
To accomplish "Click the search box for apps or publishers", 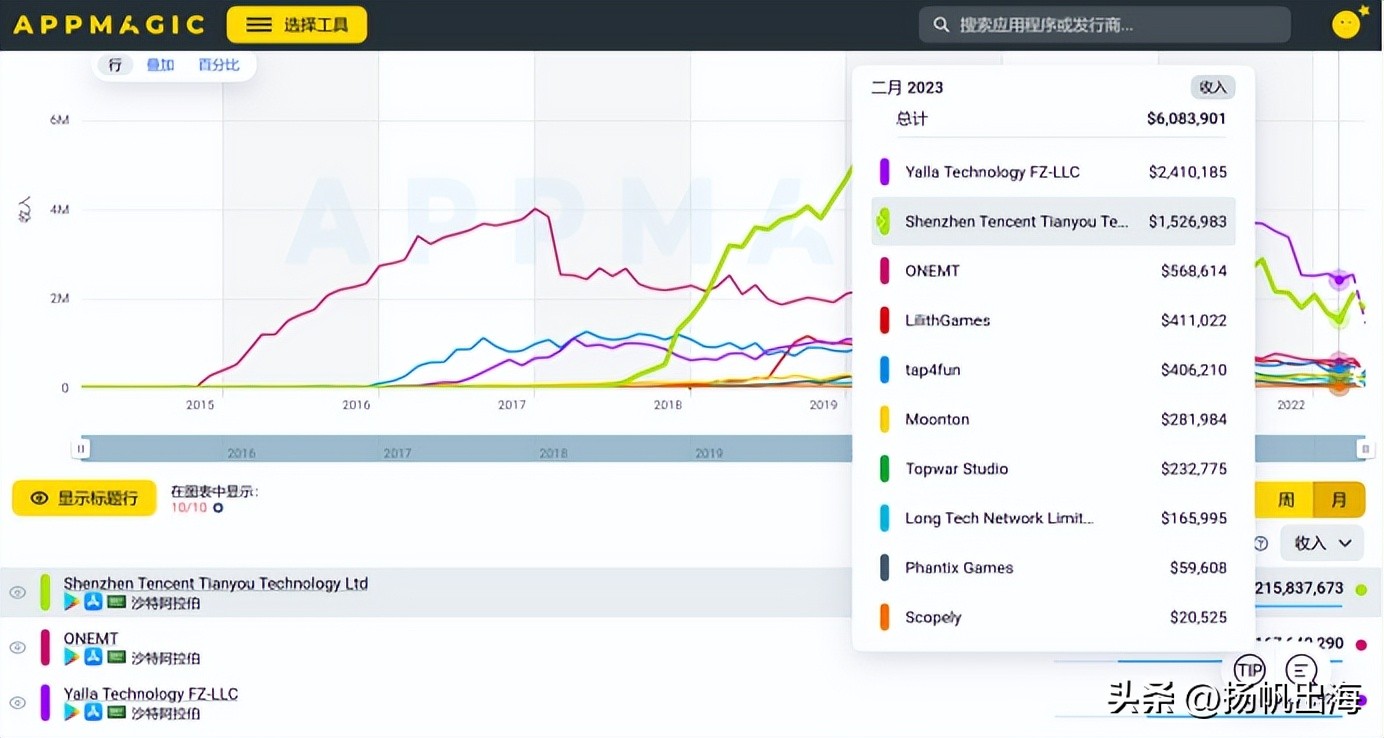I will (x=1104, y=25).
